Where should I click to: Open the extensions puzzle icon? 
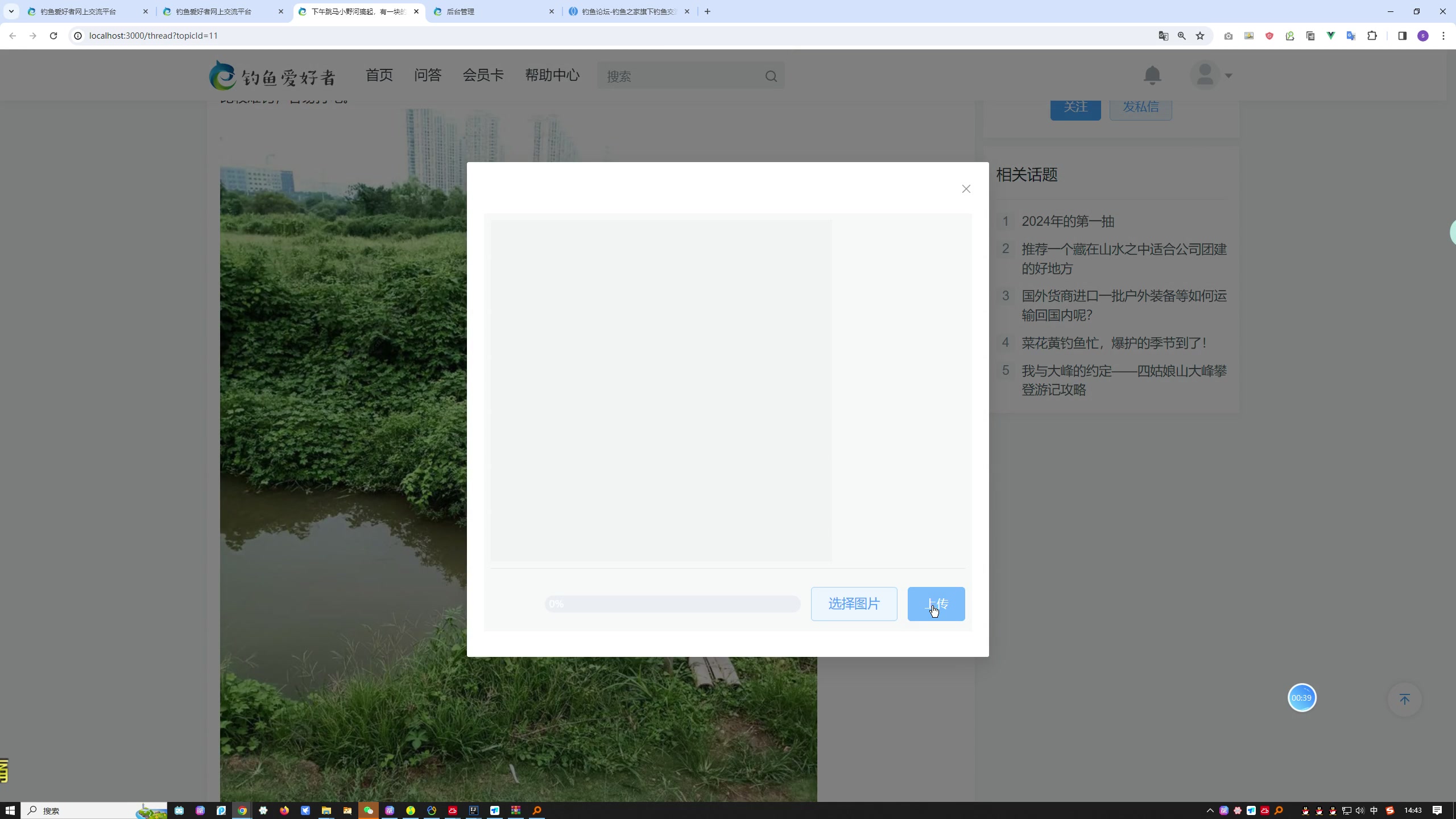(1372, 36)
